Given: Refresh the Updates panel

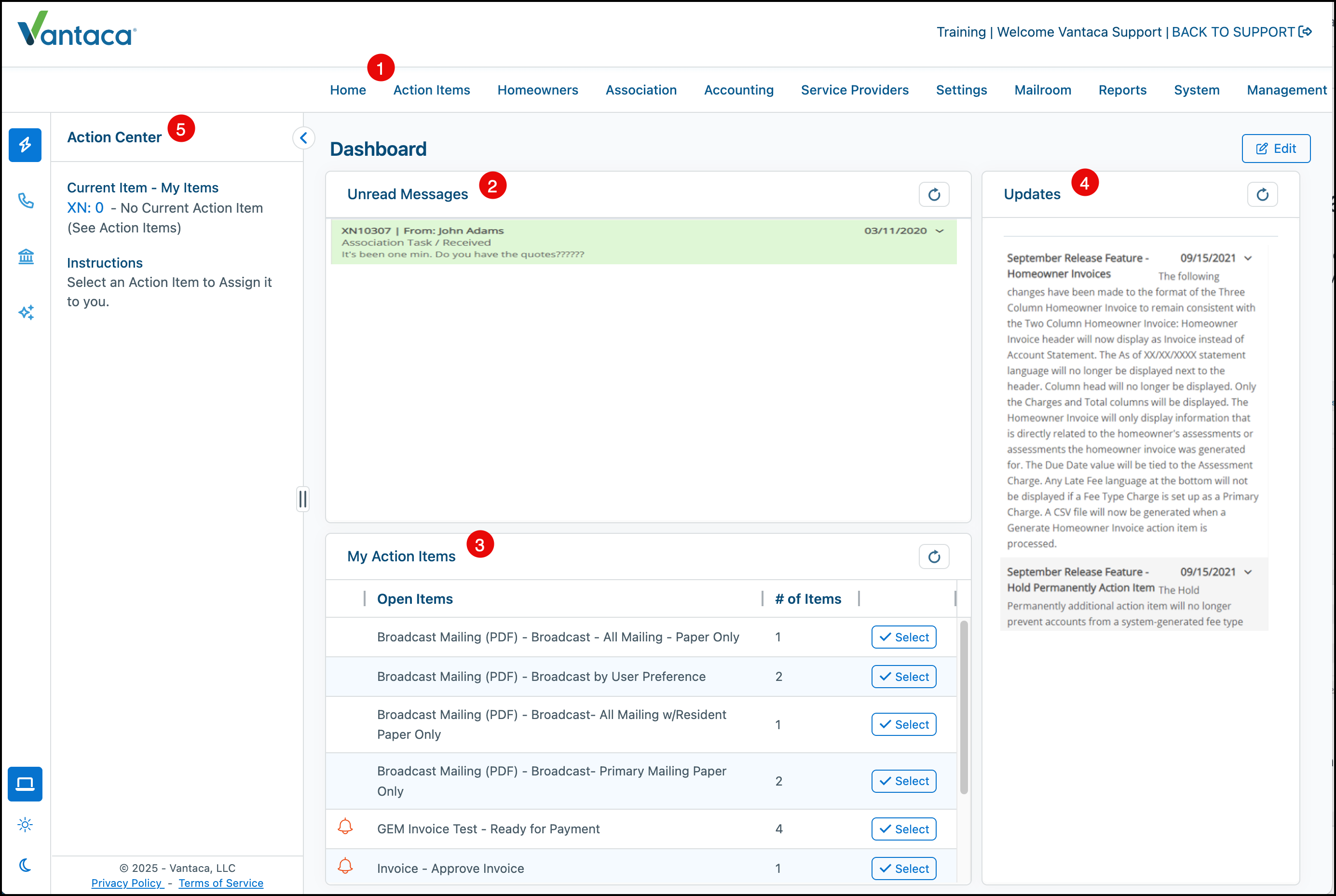Looking at the screenshot, I should pyautogui.click(x=1262, y=195).
